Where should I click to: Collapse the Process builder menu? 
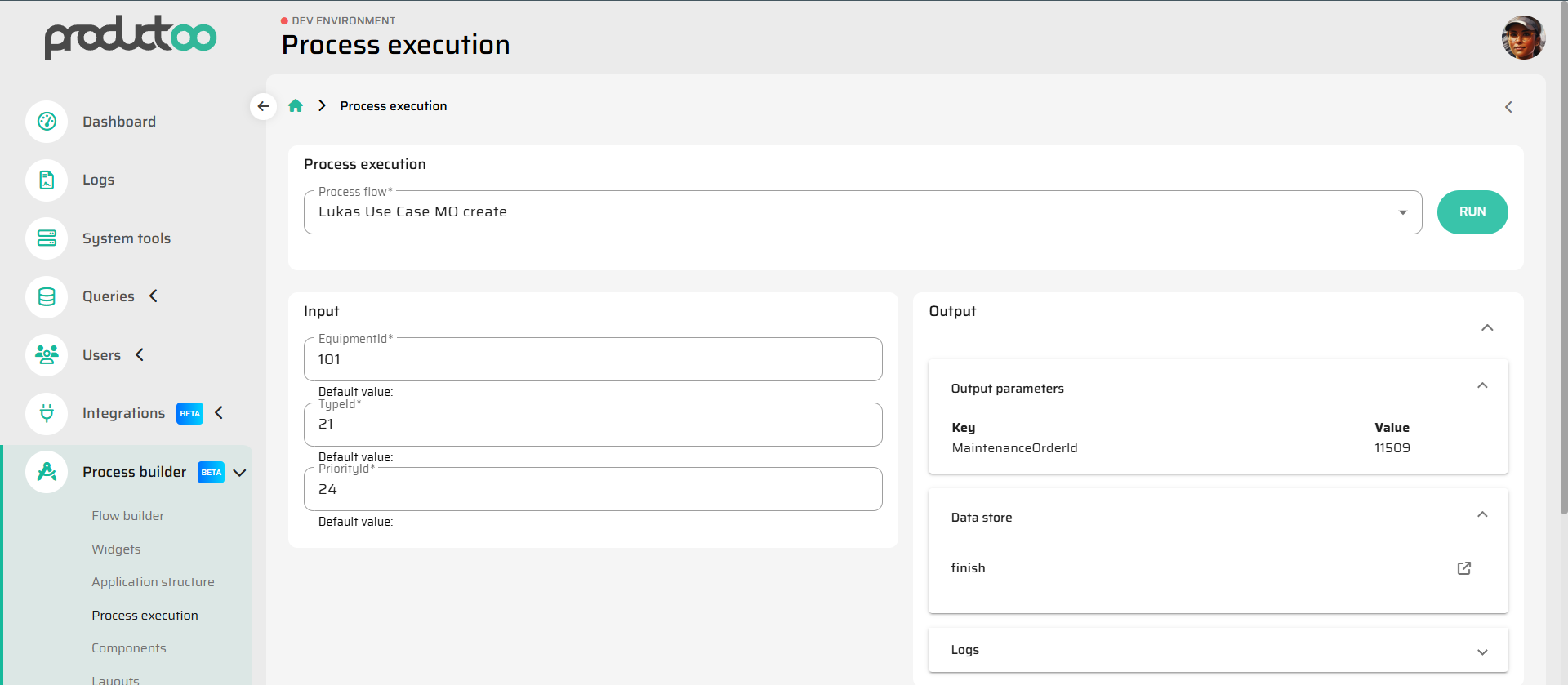point(239,473)
